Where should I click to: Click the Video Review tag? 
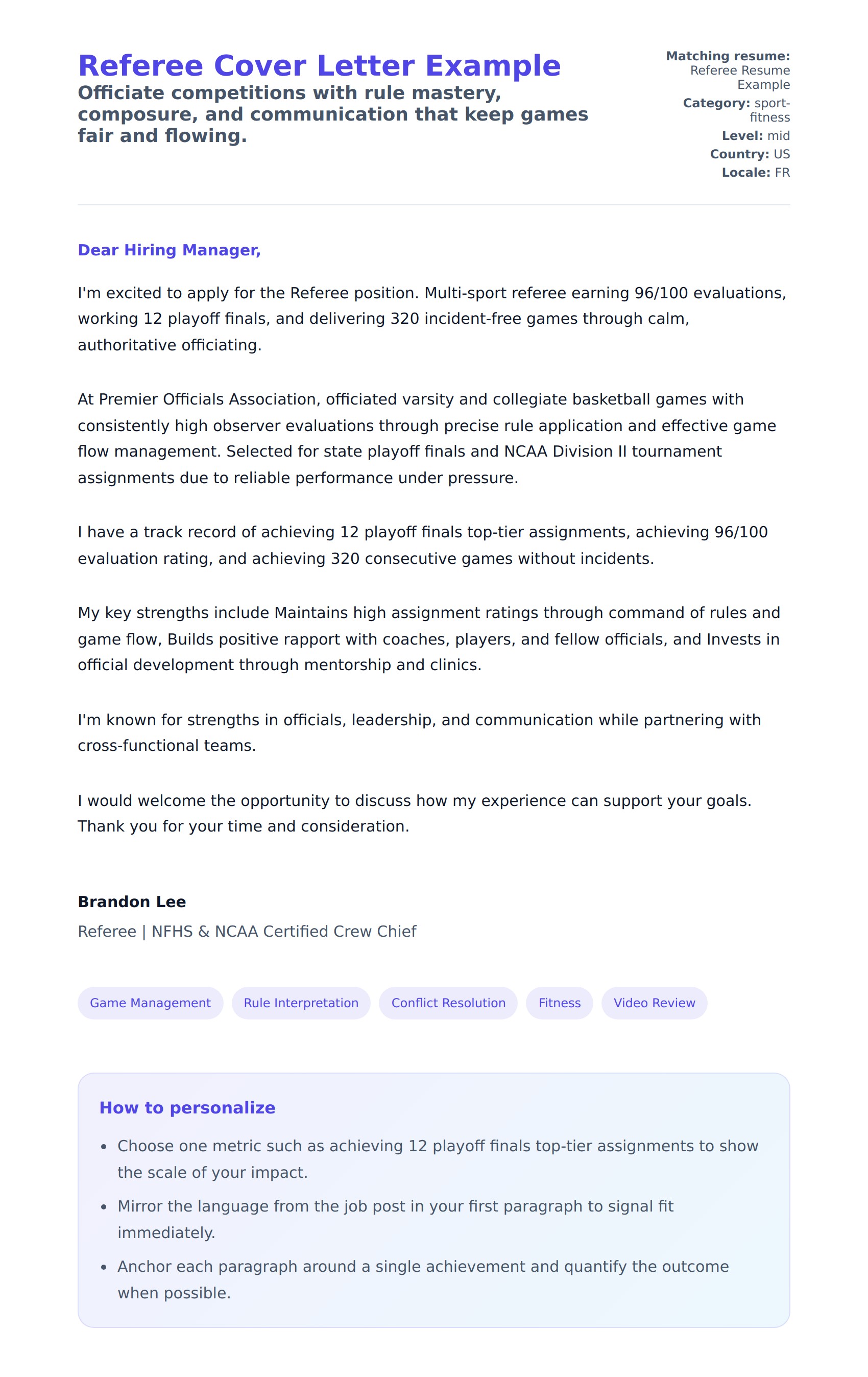point(654,1003)
